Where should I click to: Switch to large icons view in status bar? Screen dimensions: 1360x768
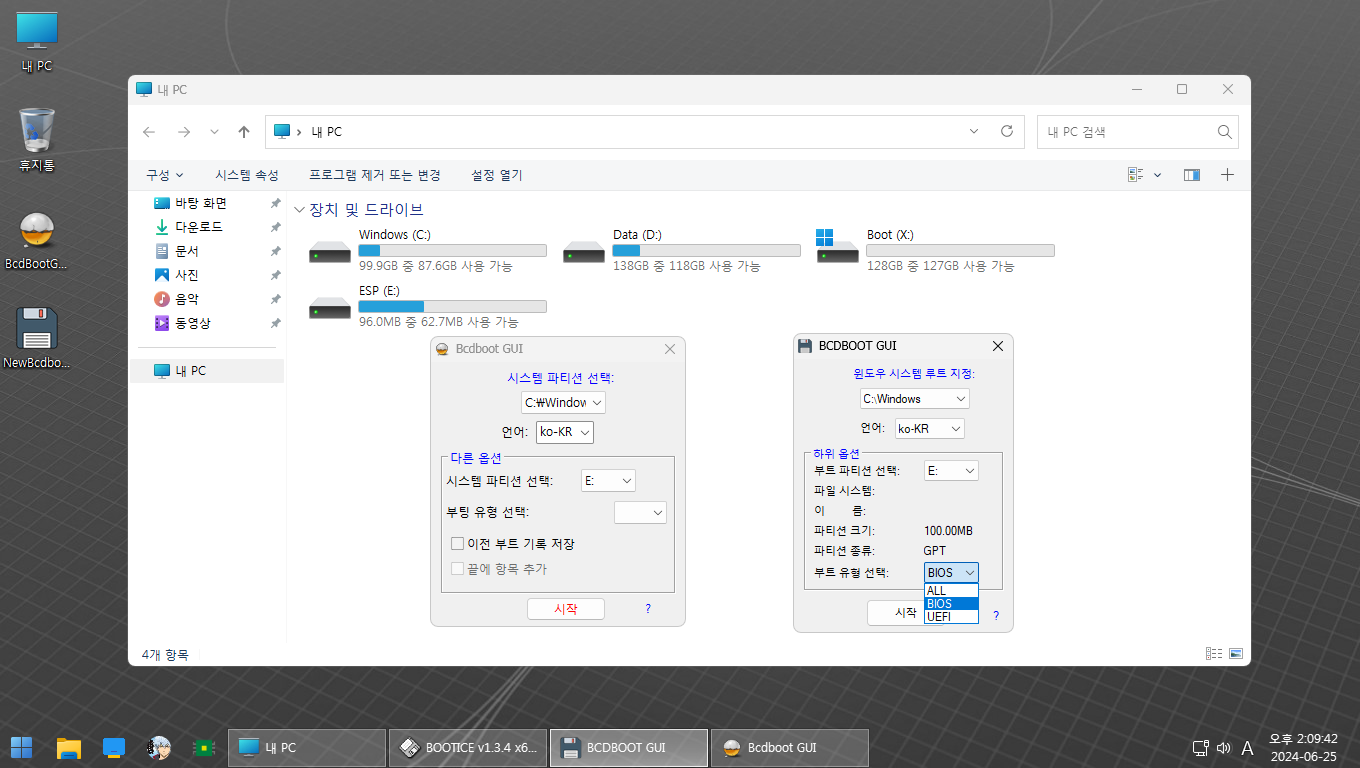click(1236, 654)
